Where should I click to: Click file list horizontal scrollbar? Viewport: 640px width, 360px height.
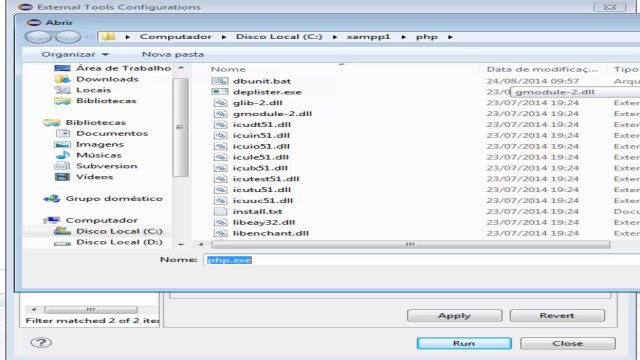pos(410,244)
